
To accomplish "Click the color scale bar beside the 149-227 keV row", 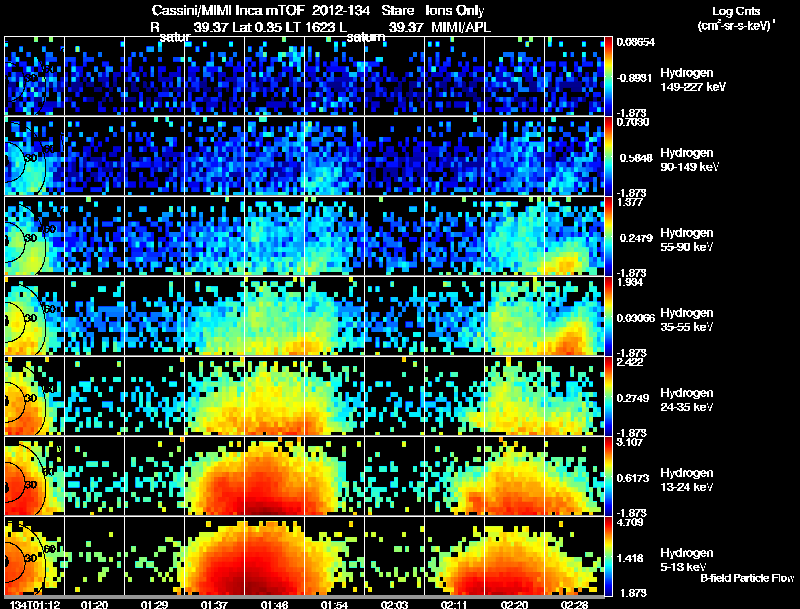I will (608, 75).
